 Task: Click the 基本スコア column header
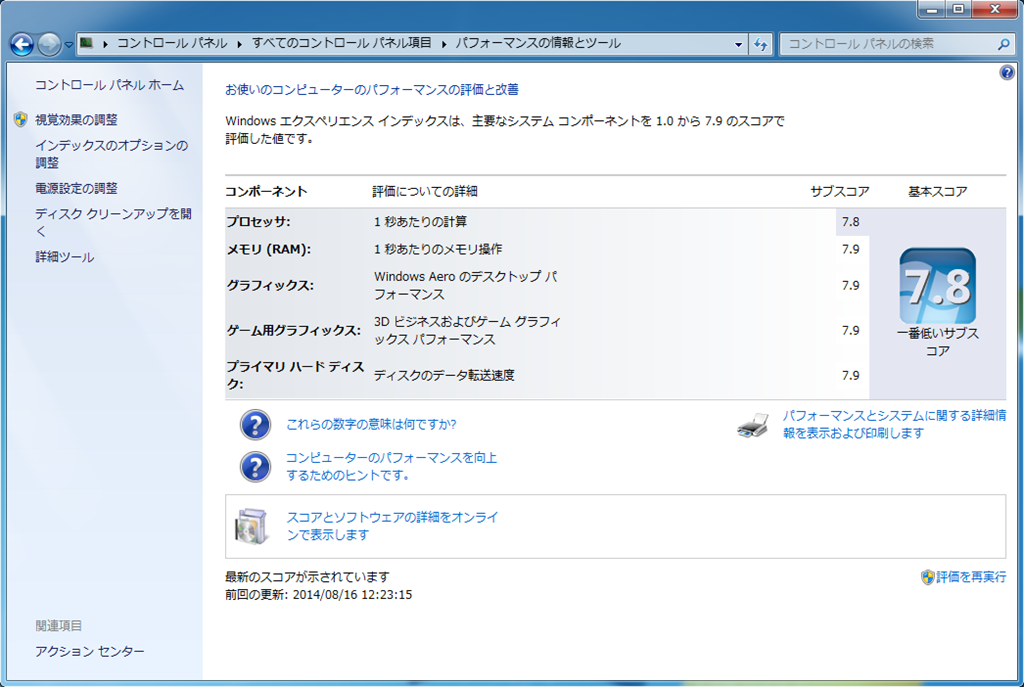tap(938, 191)
